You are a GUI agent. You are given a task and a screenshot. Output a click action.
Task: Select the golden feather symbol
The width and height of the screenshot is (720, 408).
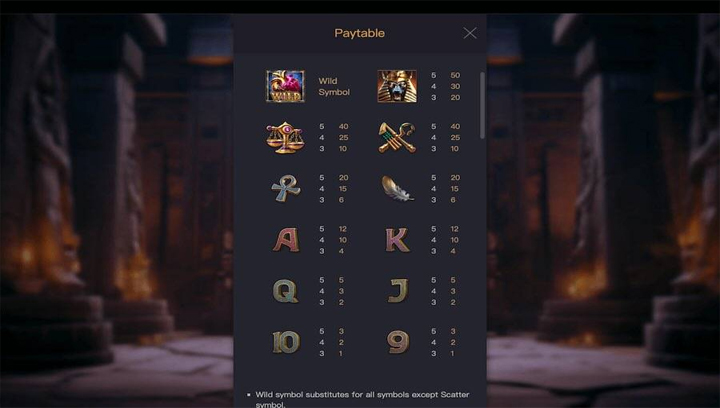(397, 189)
